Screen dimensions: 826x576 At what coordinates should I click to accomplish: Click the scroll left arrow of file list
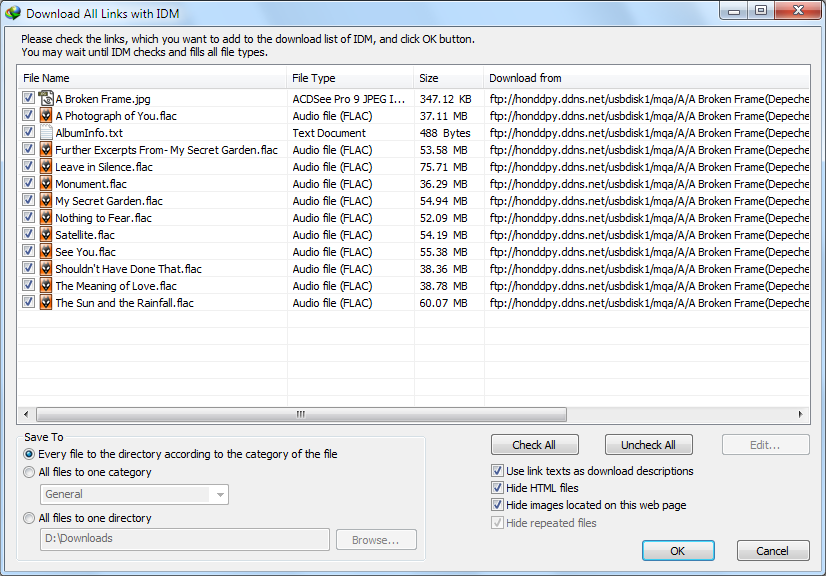tap(26, 414)
